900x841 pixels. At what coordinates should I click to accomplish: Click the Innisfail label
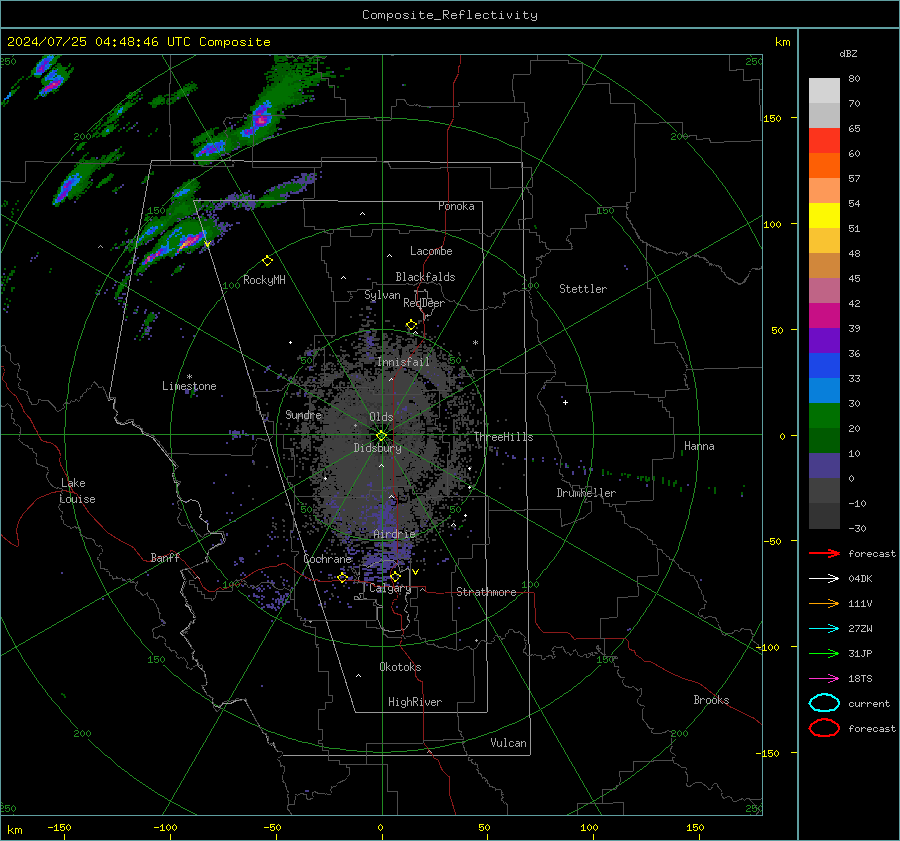tap(403, 362)
